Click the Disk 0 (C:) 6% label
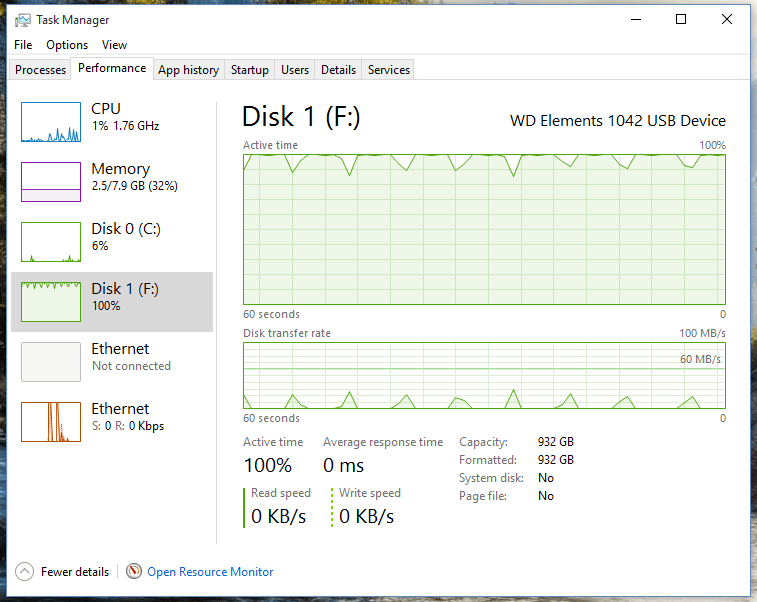The width and height of the screenshot is (757, 602). coord(126,237)
